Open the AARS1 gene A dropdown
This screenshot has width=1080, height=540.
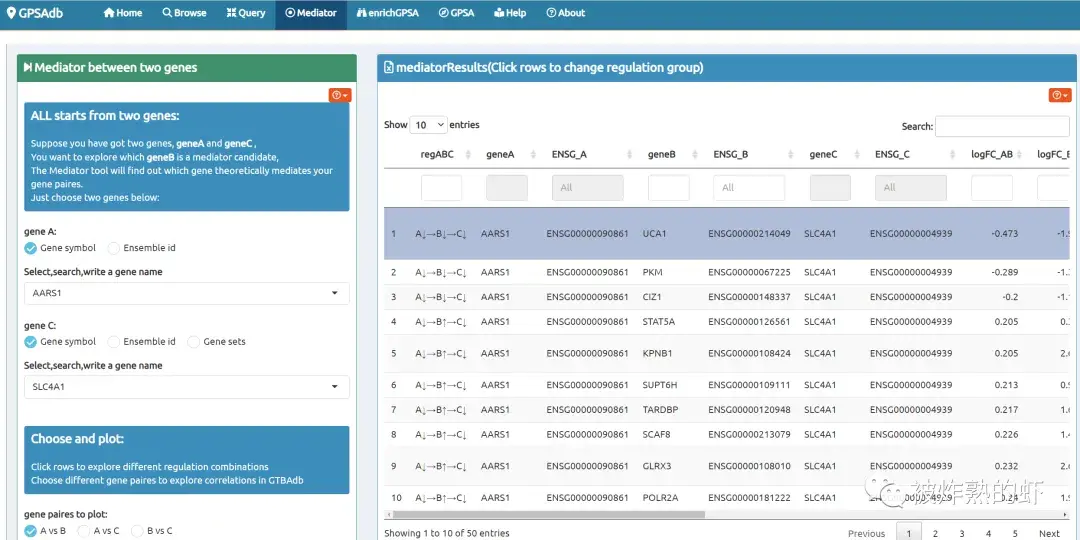(186, 294)
